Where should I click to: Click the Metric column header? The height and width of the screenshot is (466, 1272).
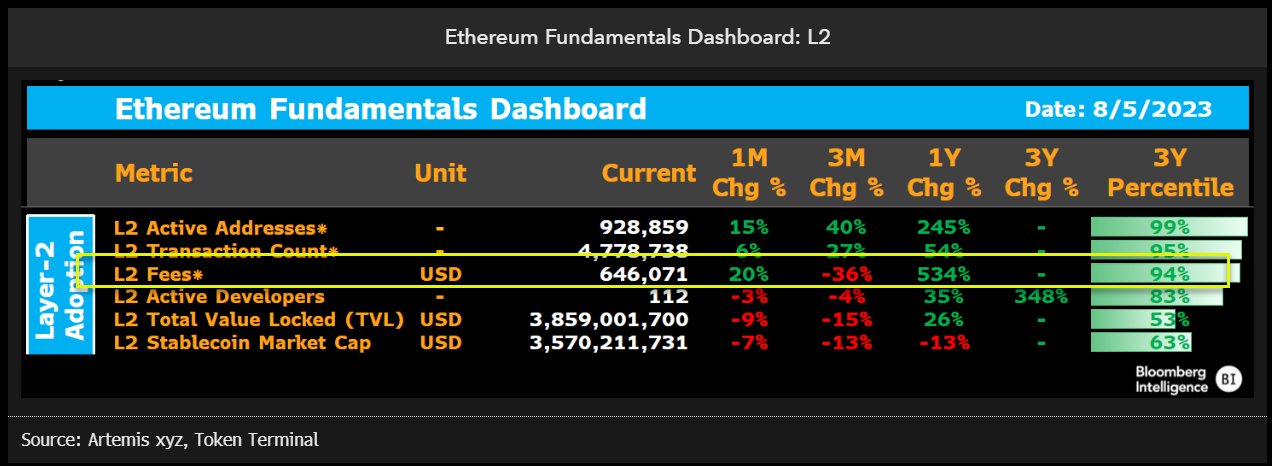tap(153, 173)
